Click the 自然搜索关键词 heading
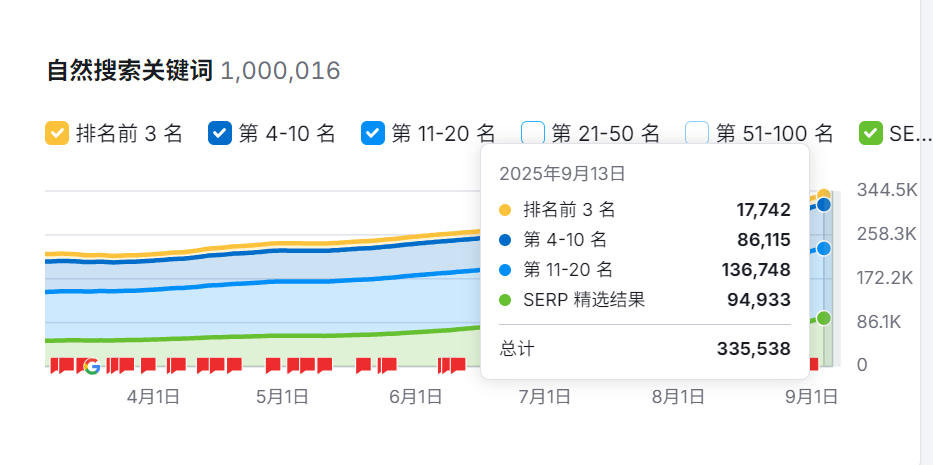The image size is (933, 465). point(130,71)
